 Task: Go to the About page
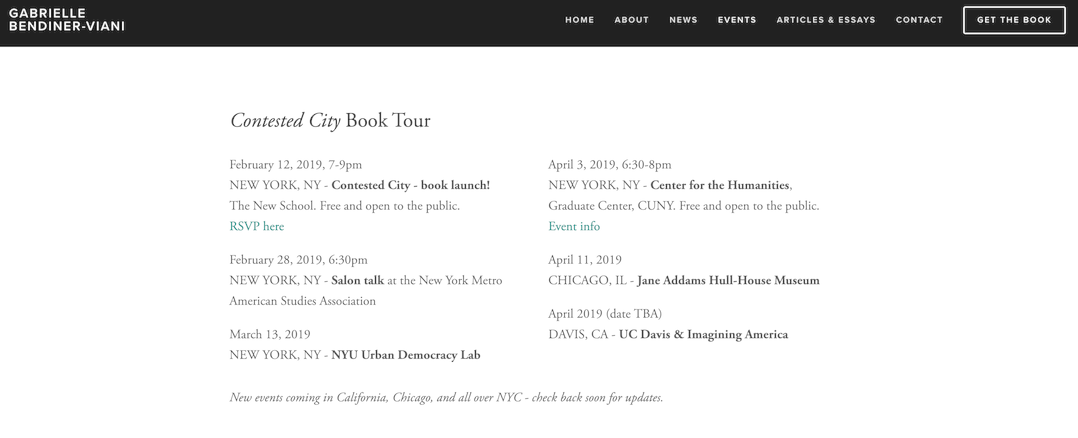coord(631,20)
